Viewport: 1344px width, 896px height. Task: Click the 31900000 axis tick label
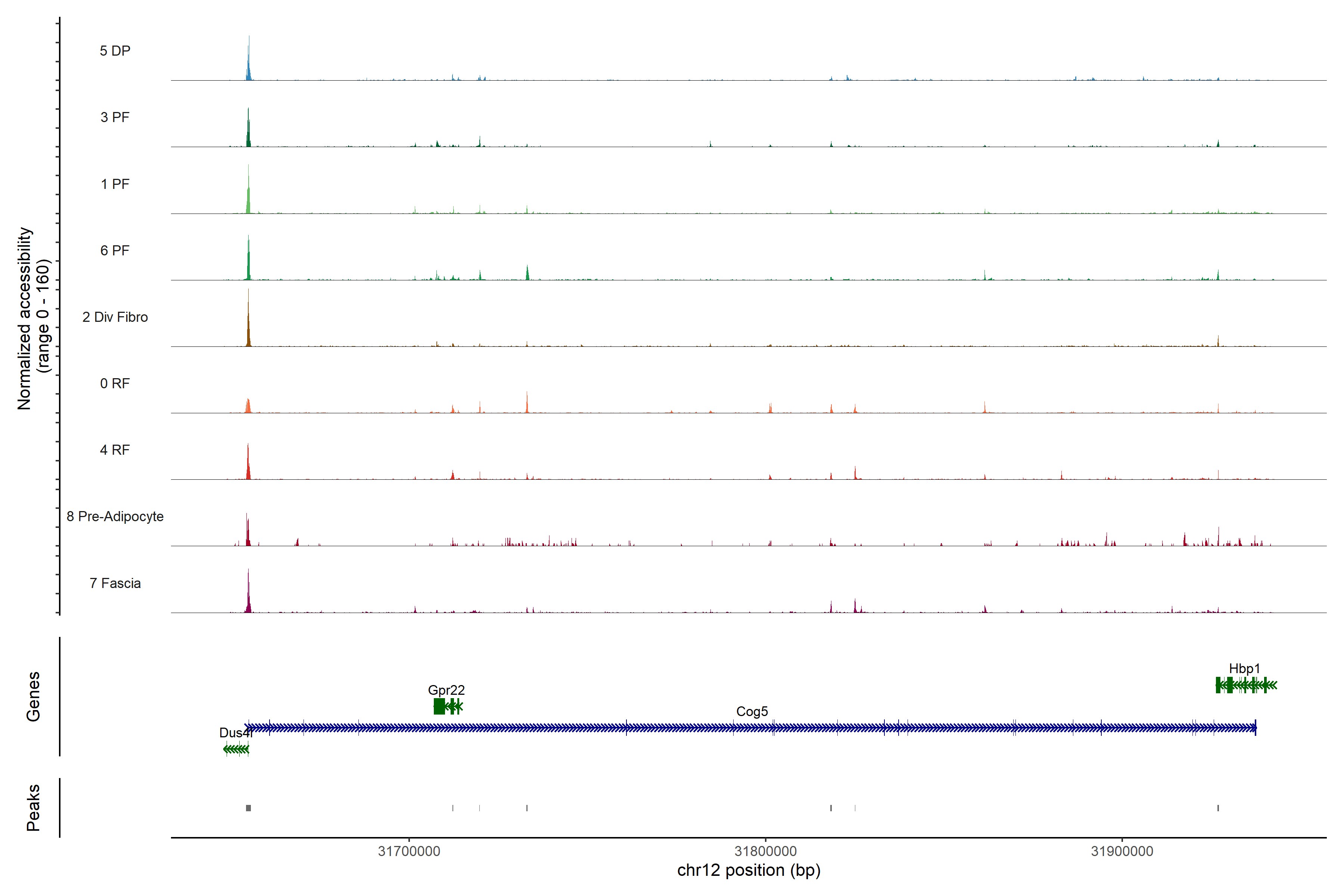tap(1122, 851)
